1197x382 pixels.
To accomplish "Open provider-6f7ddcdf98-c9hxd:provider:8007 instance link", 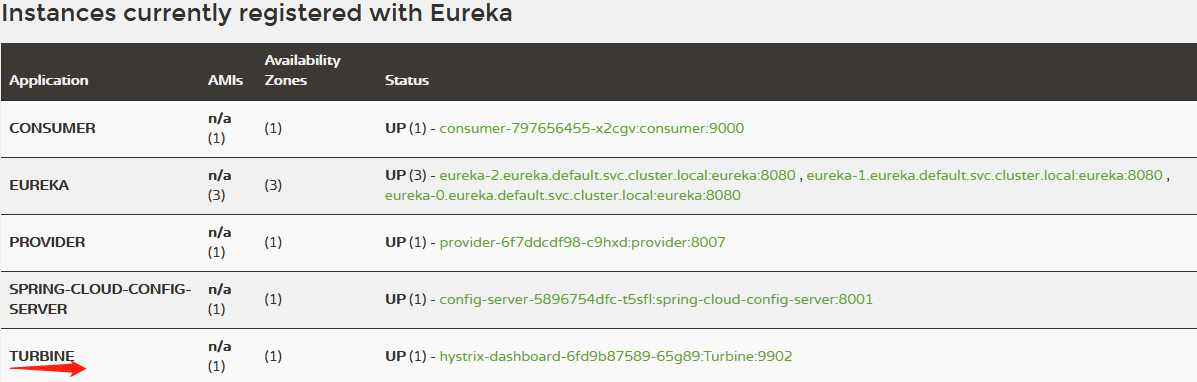I will click(582, 242).
